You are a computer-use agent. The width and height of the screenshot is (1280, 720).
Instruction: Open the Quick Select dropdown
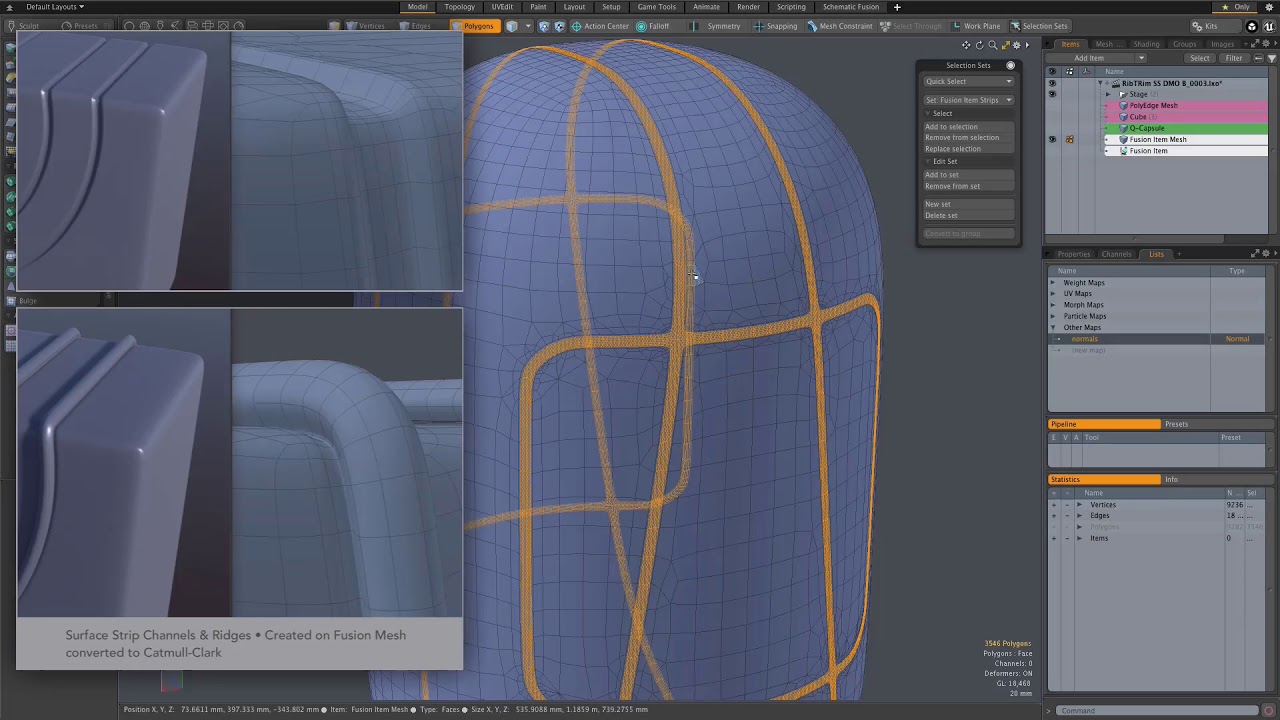point(968,82)
